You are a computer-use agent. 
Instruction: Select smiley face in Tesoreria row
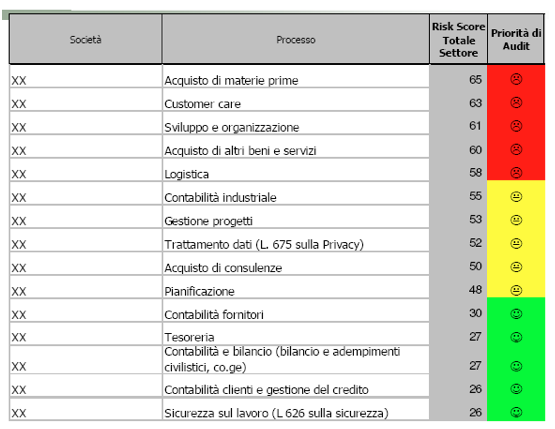point(516,337)
